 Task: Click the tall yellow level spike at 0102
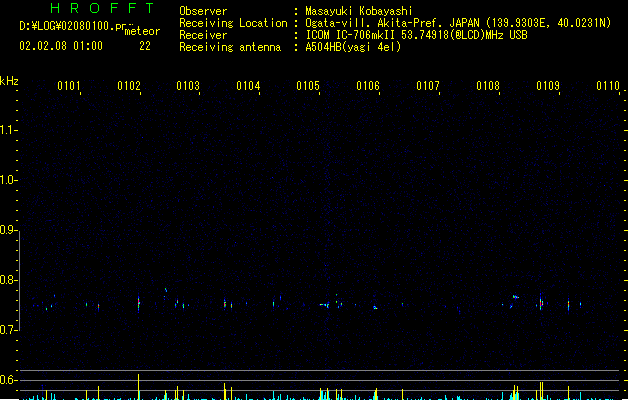click(139, 387)
